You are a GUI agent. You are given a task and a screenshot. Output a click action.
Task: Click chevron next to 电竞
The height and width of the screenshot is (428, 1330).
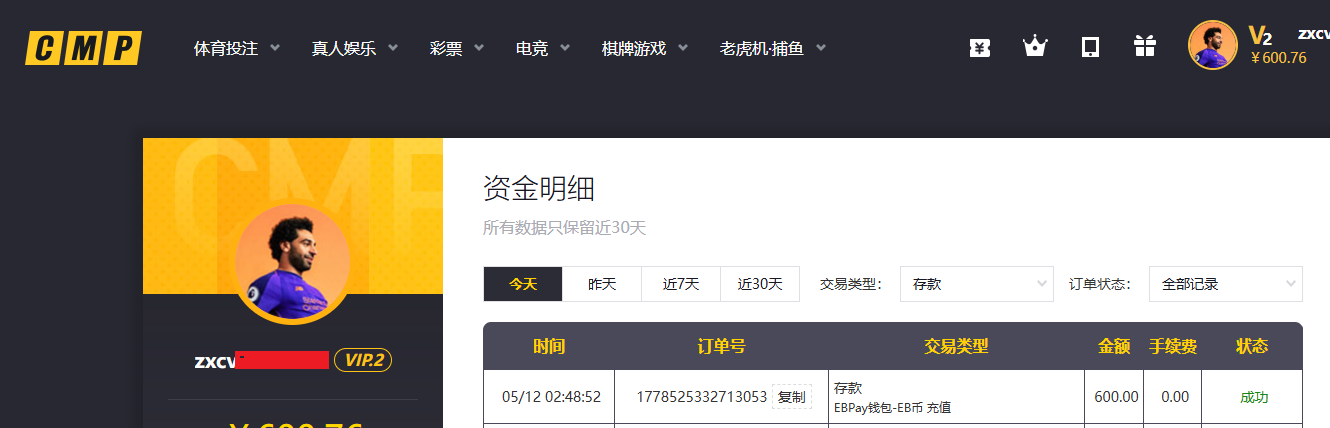tap(565, 47)
